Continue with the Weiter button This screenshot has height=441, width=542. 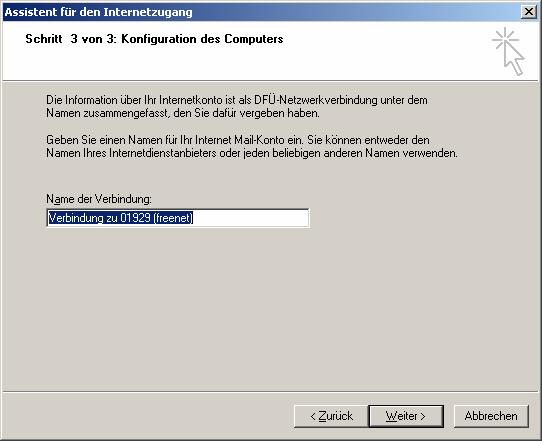pos(406,416)
